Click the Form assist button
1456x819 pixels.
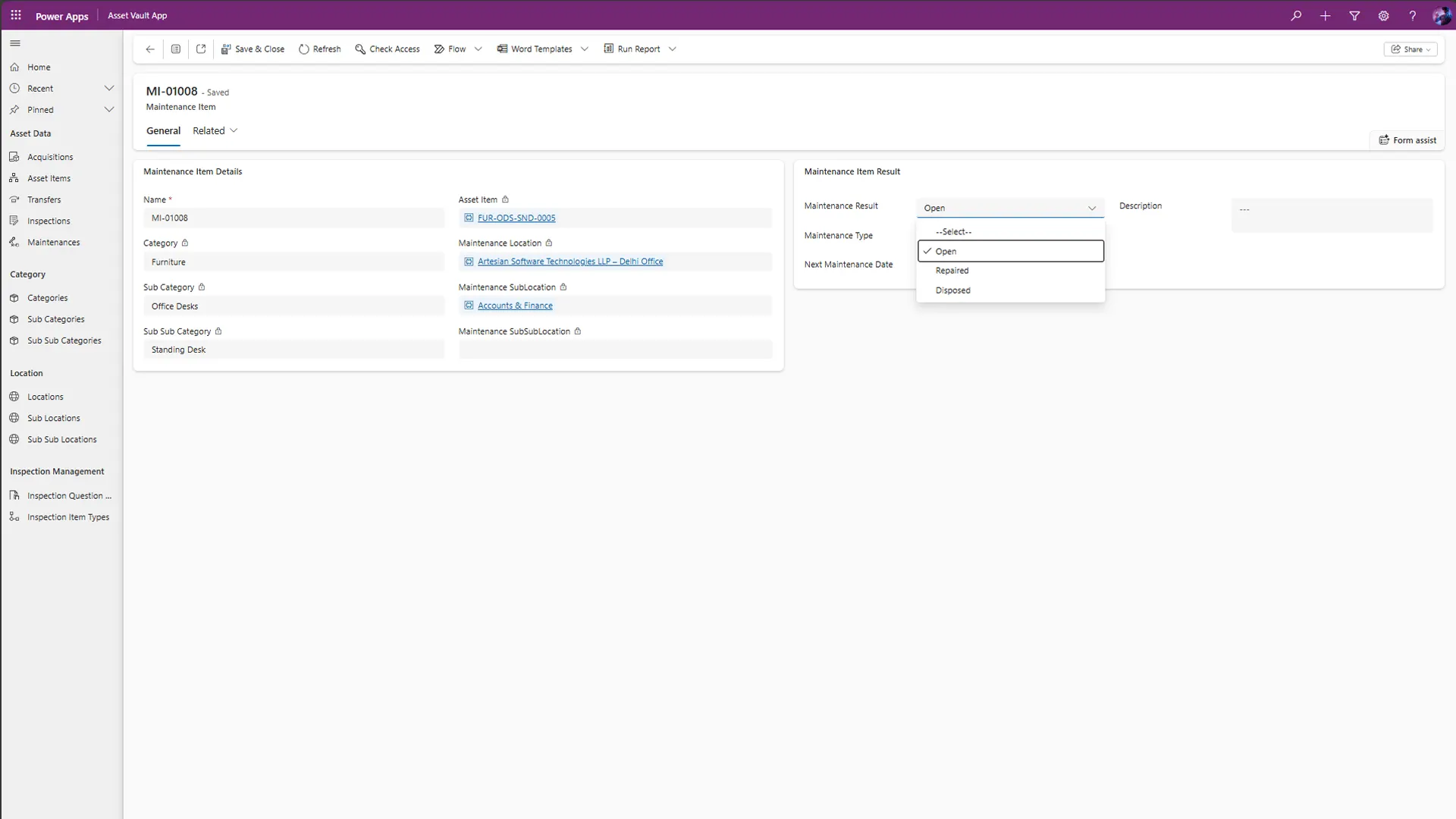(x=1407, y=140)
